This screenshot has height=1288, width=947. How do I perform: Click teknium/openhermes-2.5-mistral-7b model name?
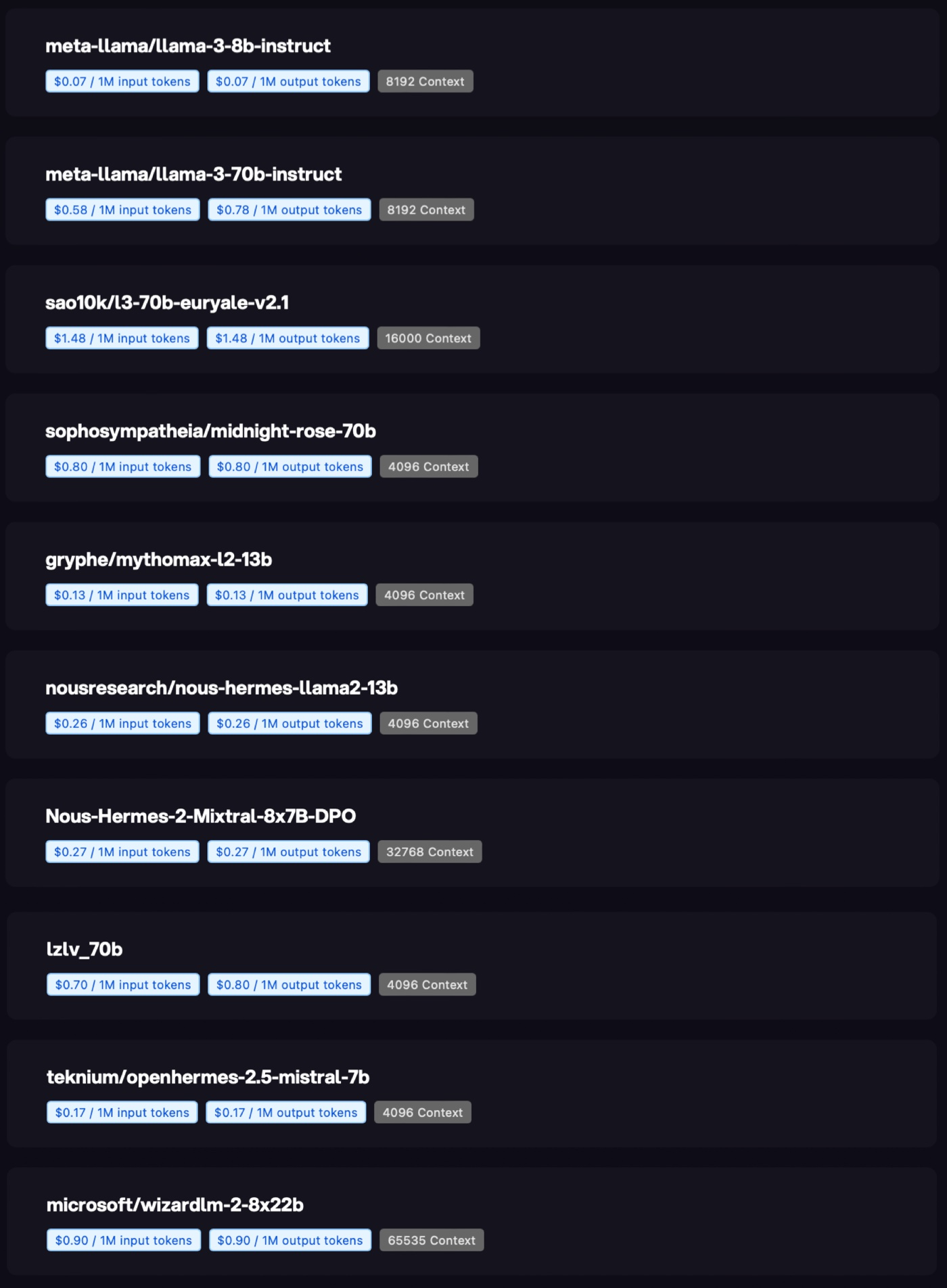click(208, 1078)
